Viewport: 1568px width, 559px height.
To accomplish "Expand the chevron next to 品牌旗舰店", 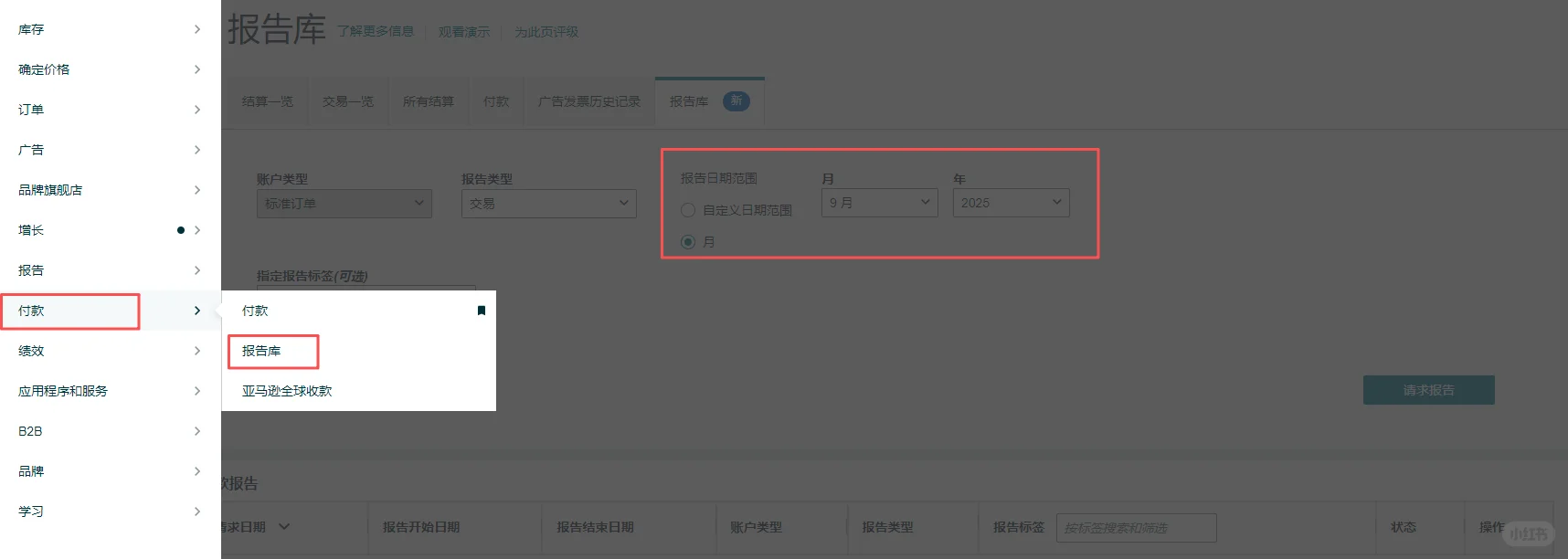I will [x=197, y=190].
